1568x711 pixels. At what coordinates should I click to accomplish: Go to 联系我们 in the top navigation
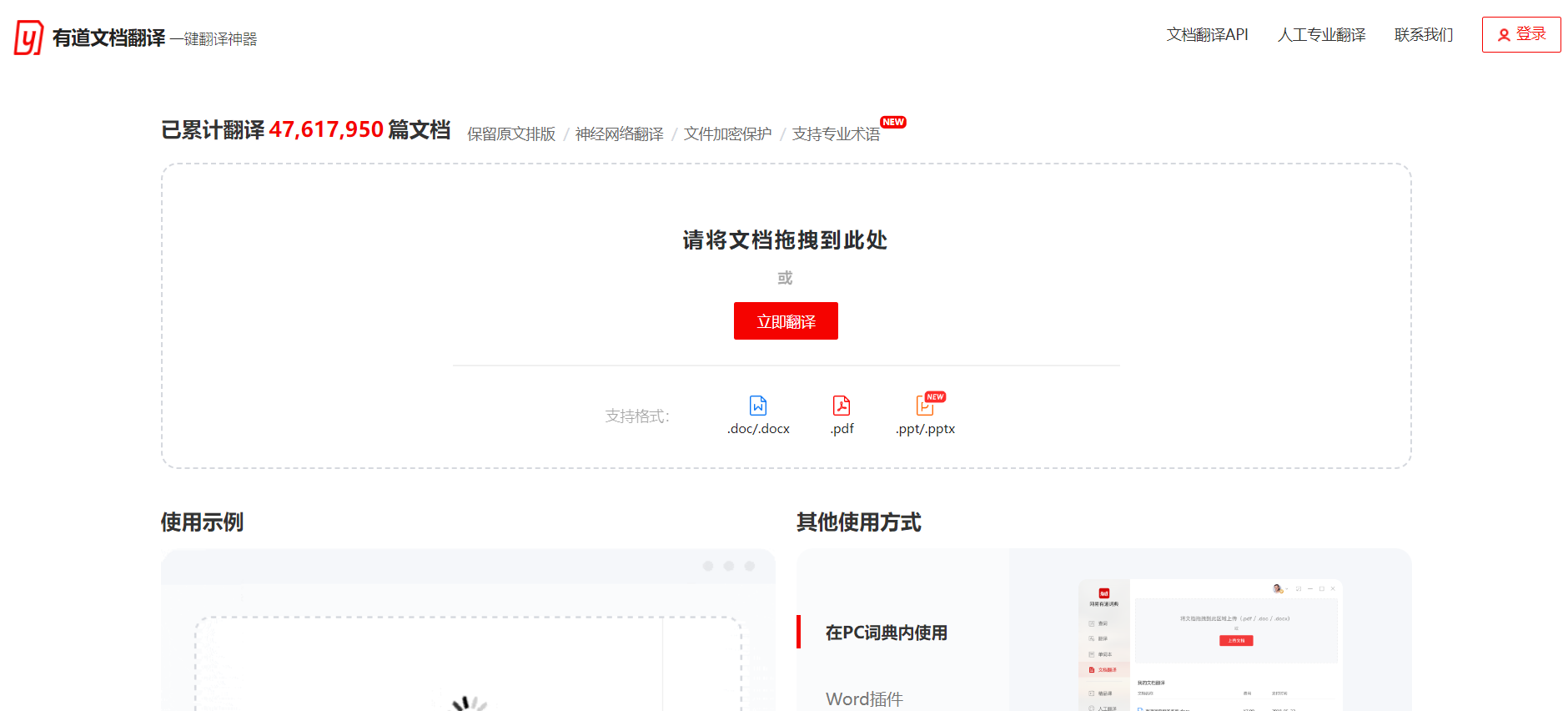coord(1424,35)
